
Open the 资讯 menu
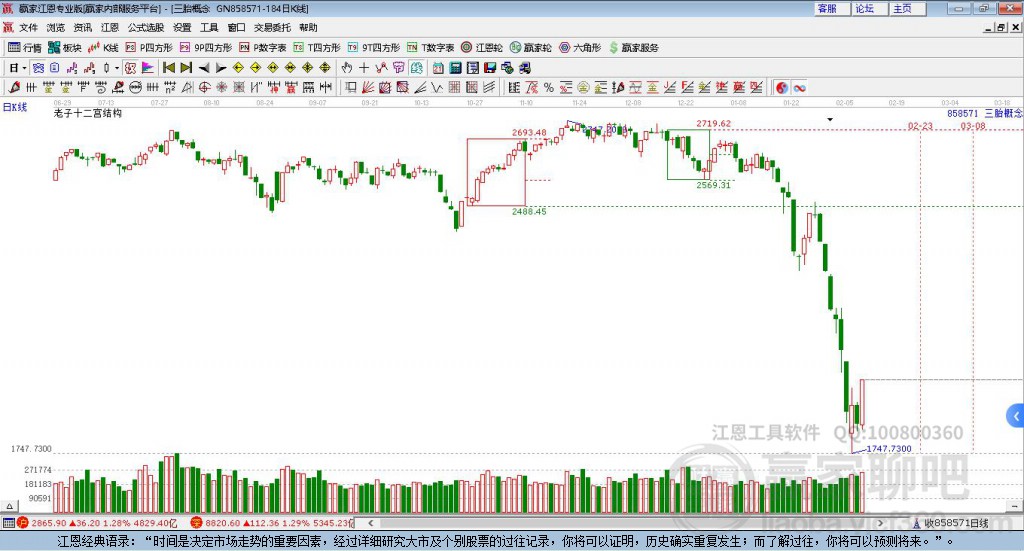click(x=82, y=27)
